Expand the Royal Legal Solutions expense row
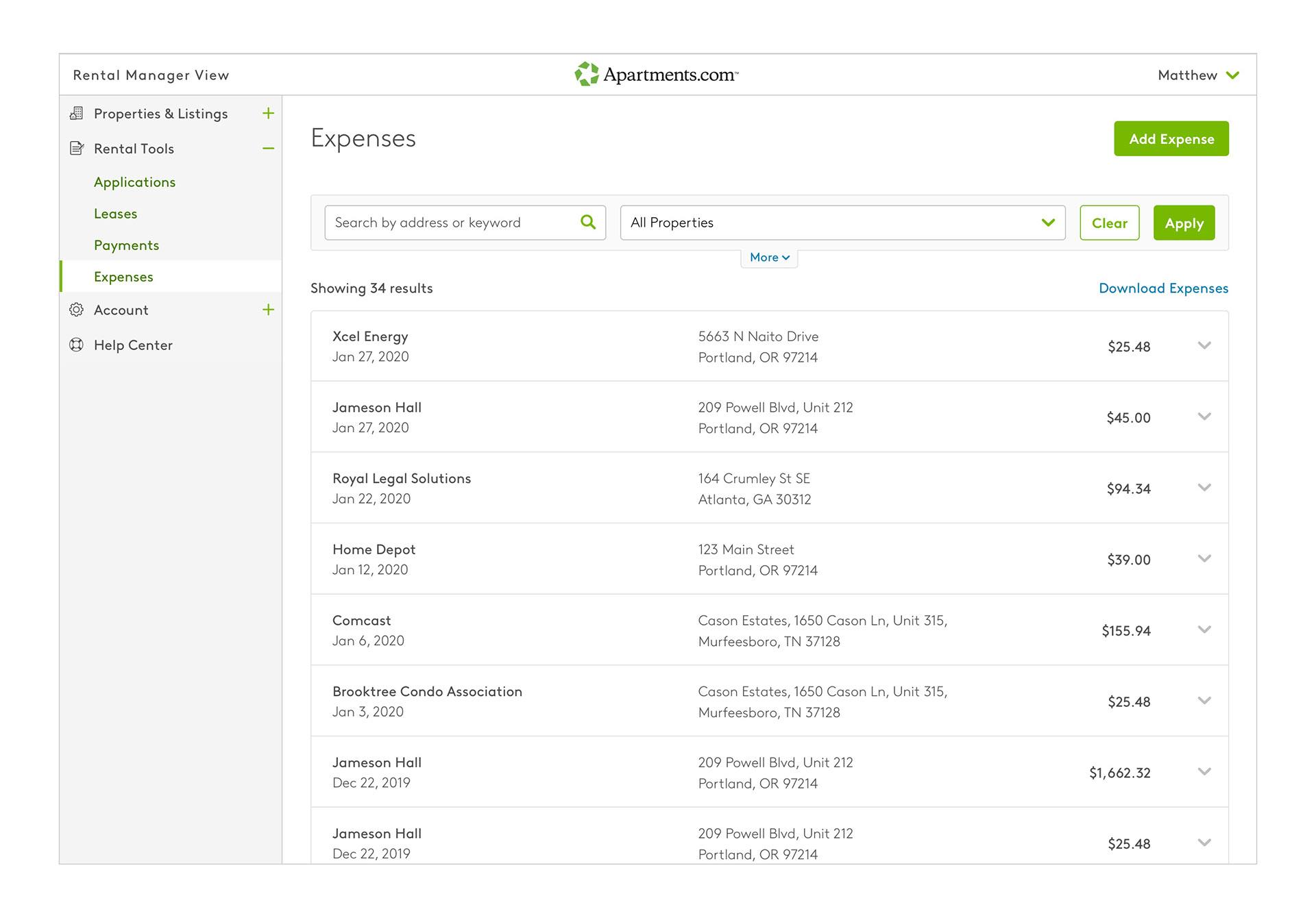Screen dimensions: 1316x918 pos(1204,488)
